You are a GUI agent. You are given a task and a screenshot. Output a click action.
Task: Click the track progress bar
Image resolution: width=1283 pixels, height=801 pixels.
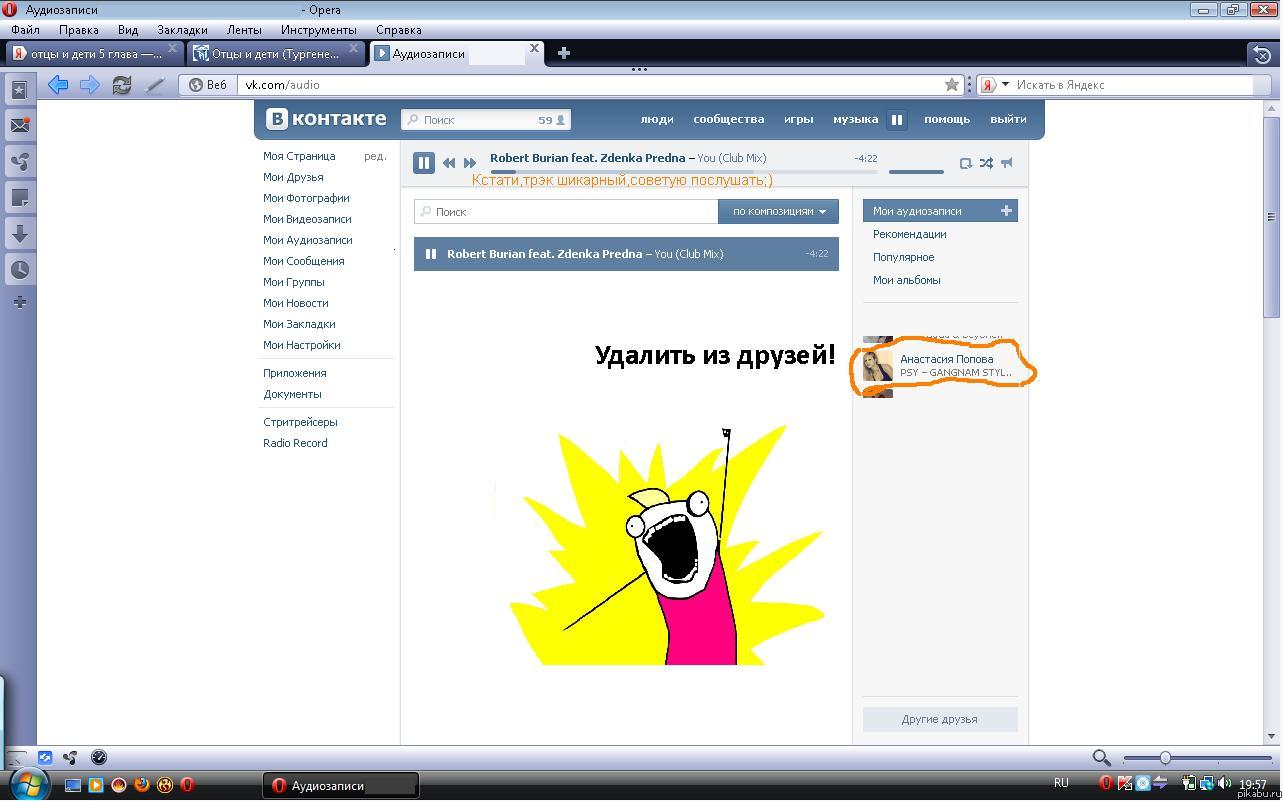683,172
